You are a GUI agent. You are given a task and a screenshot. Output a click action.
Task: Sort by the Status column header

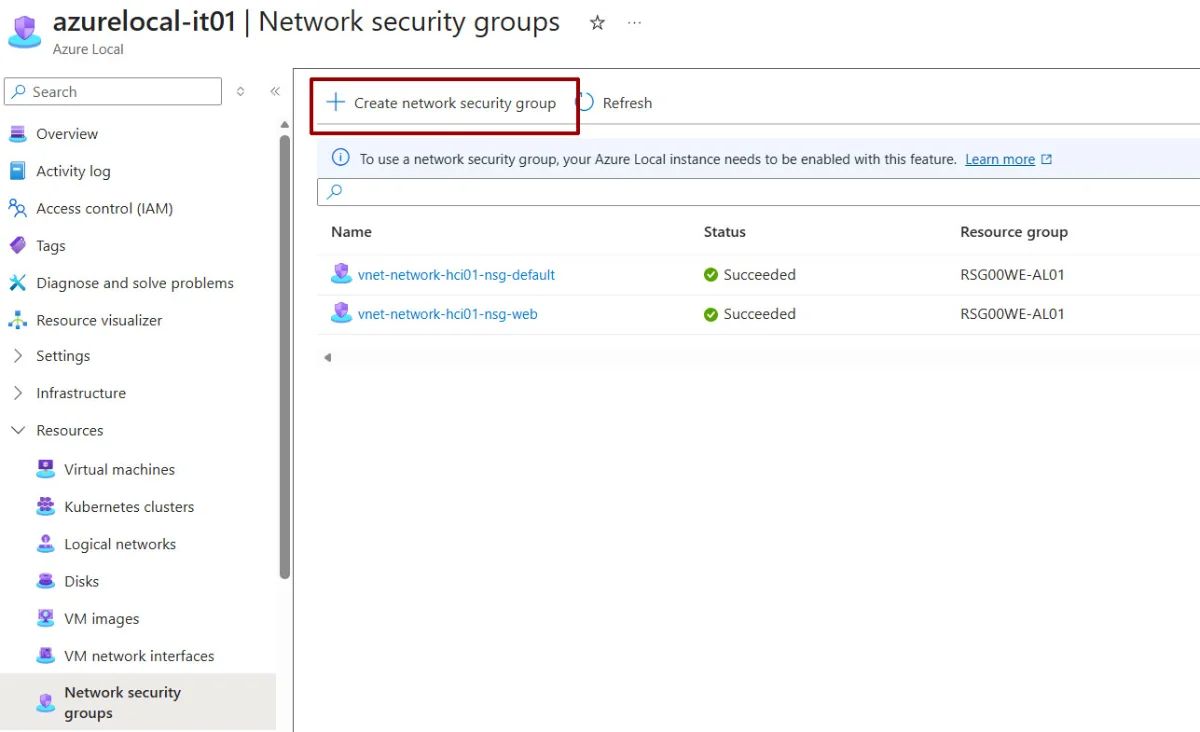click(725, 232)
